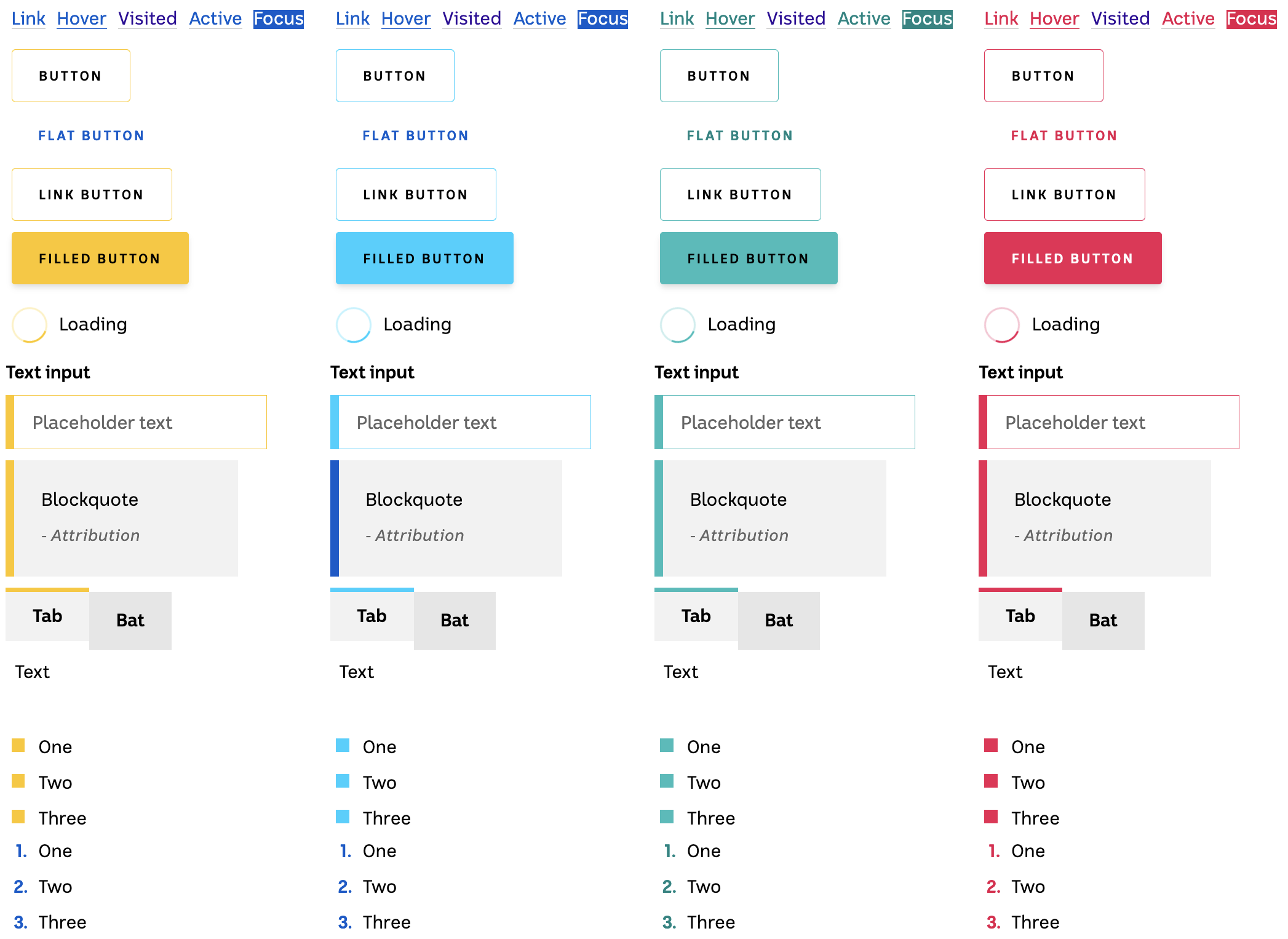Viewport: 1288px width, 939px height.
Task: Select the Tab tab in red column
Action: pyautogui.click(x=1020, y=616)
